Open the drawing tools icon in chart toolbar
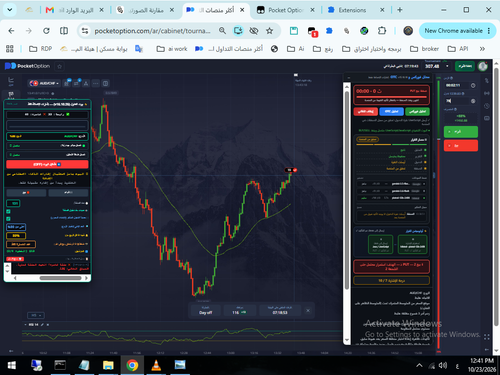This screenshot has height=375, width=500. [x=86, y=83]
